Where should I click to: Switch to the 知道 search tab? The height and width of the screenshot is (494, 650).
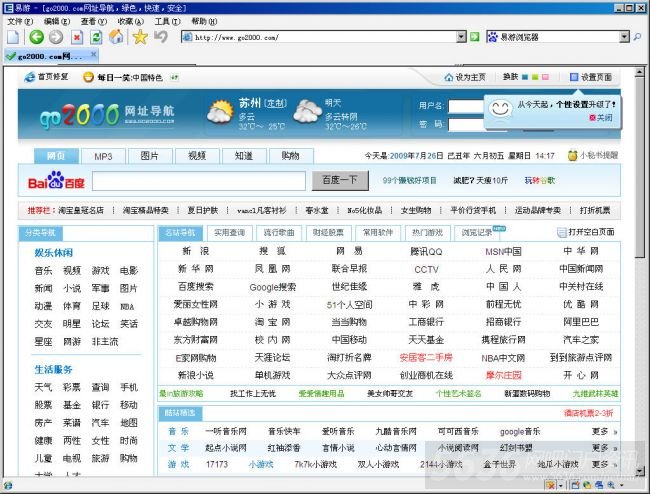(x=244, y=156)
